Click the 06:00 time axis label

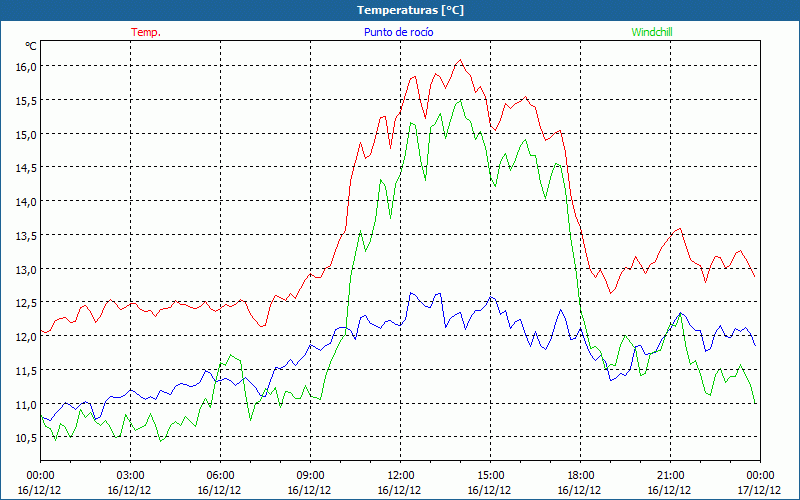[x=220, y=476]
